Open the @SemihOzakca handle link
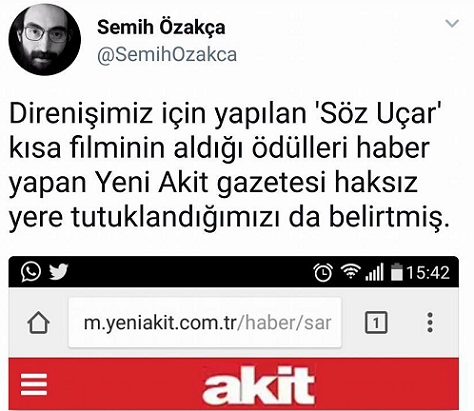474x411 pixels. click(x=167, y=55)
